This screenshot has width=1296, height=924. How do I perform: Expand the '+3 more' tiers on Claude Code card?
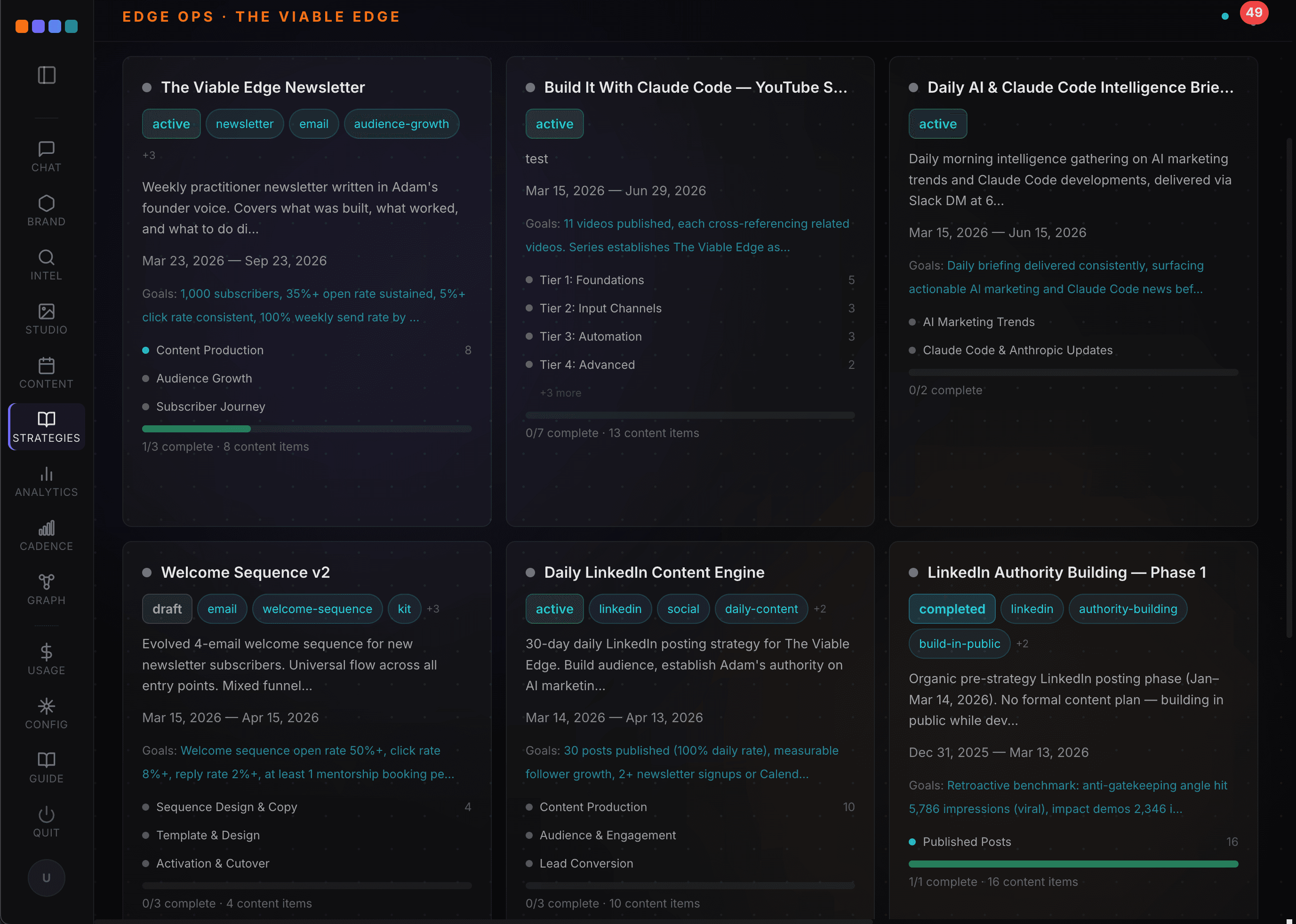560,392
